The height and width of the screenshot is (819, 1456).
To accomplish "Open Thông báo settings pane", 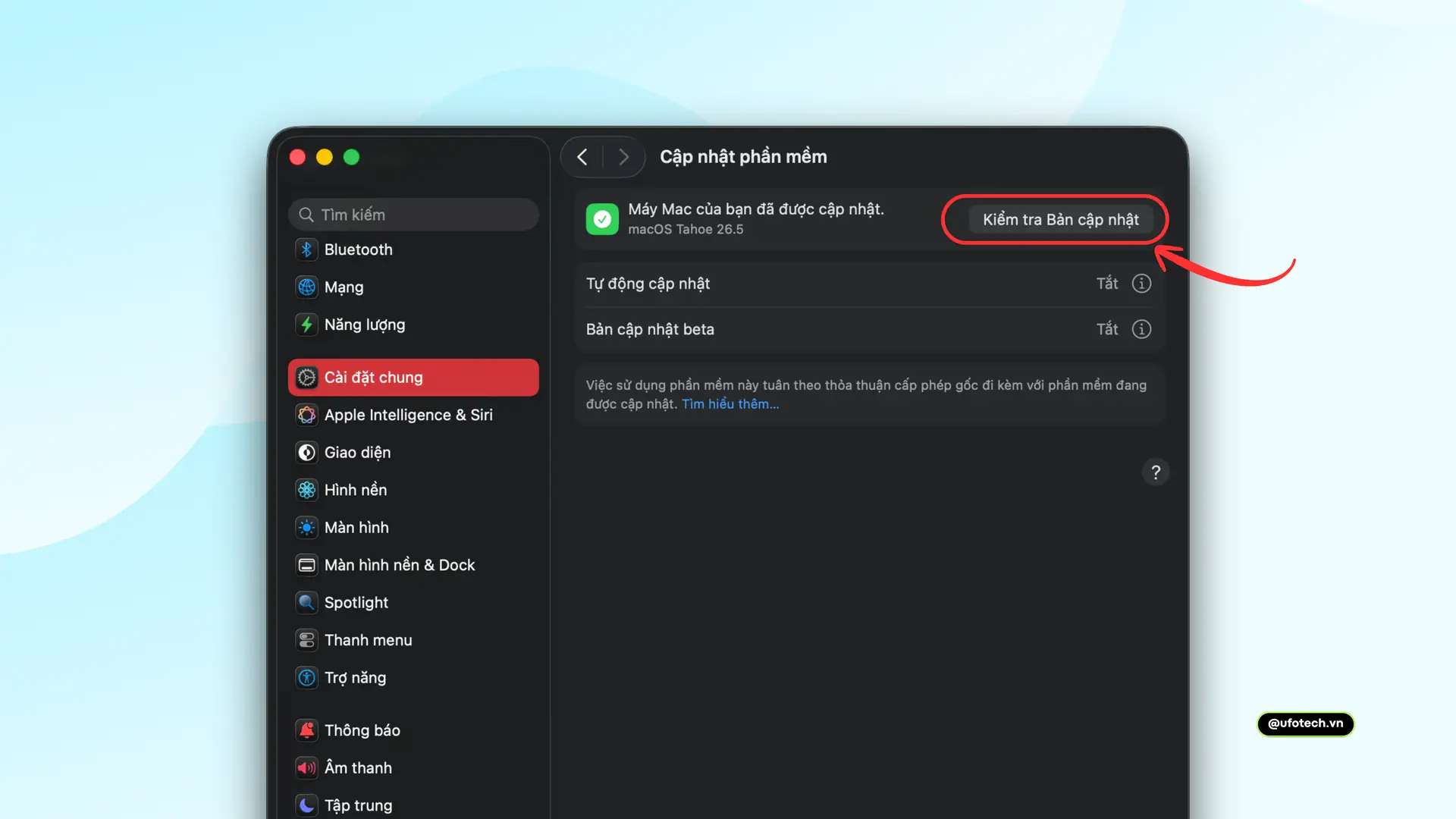I will tap(413, 730).
